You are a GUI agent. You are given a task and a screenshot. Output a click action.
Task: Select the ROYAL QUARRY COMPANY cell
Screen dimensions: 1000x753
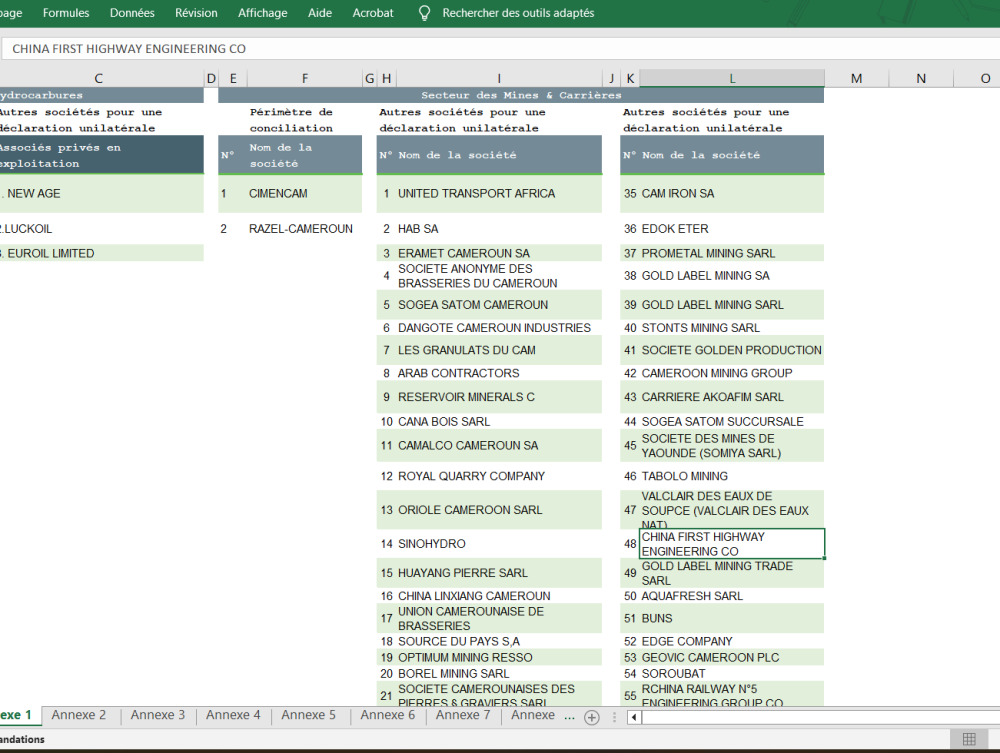(499, 476)
